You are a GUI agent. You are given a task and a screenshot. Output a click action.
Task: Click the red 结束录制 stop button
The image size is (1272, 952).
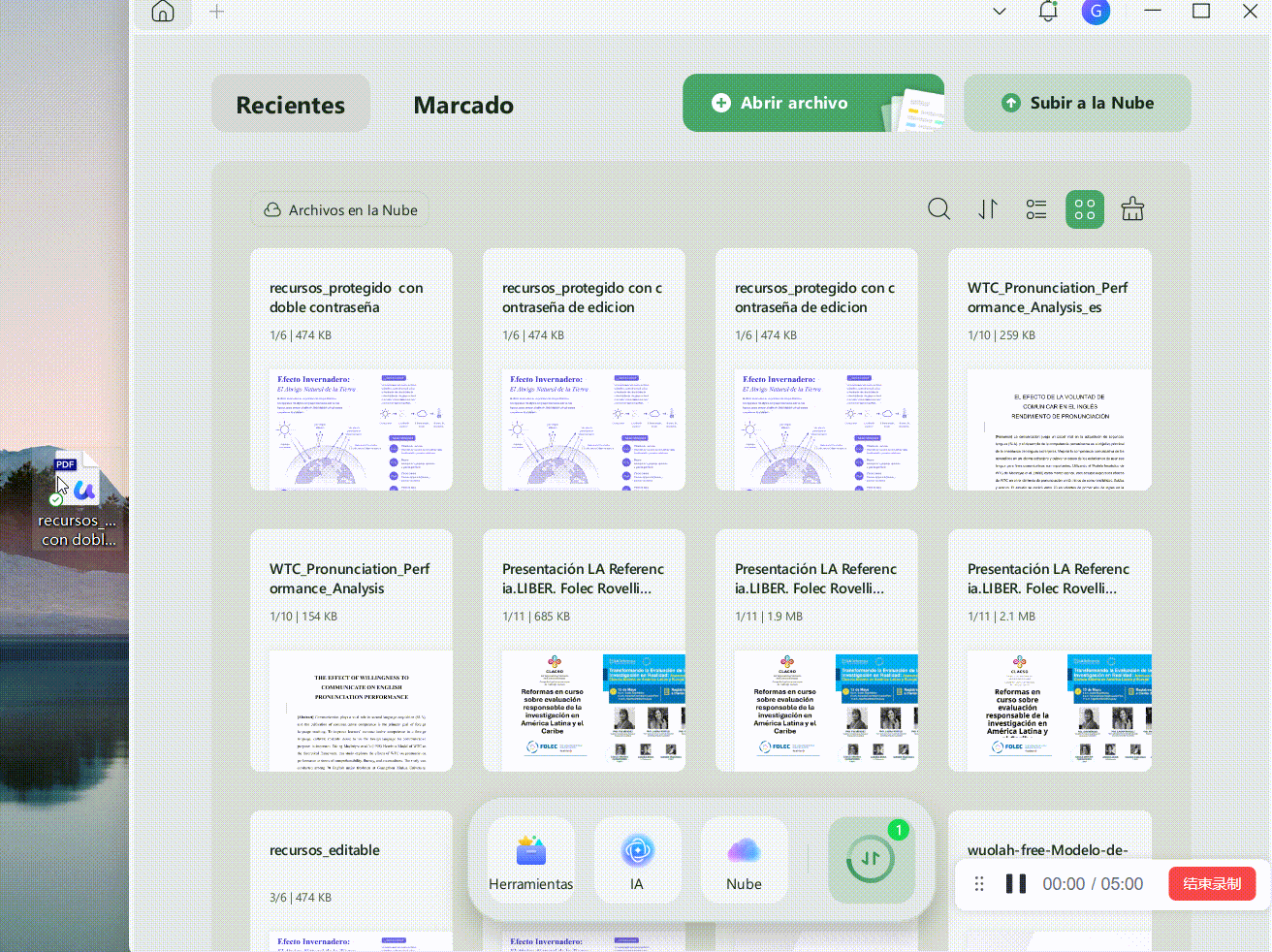pos(1212,884)
